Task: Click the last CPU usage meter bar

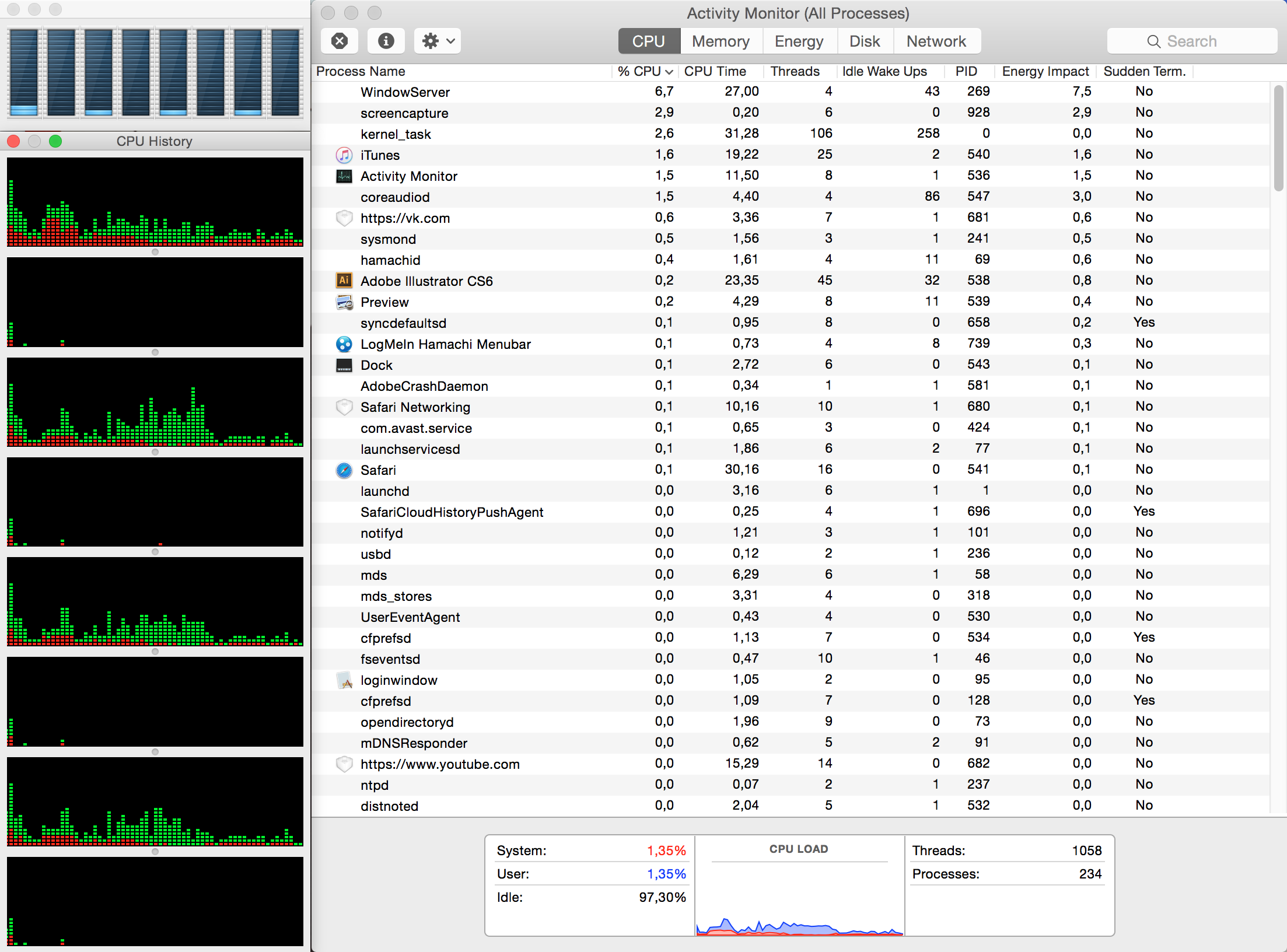Action: (285, 72)
